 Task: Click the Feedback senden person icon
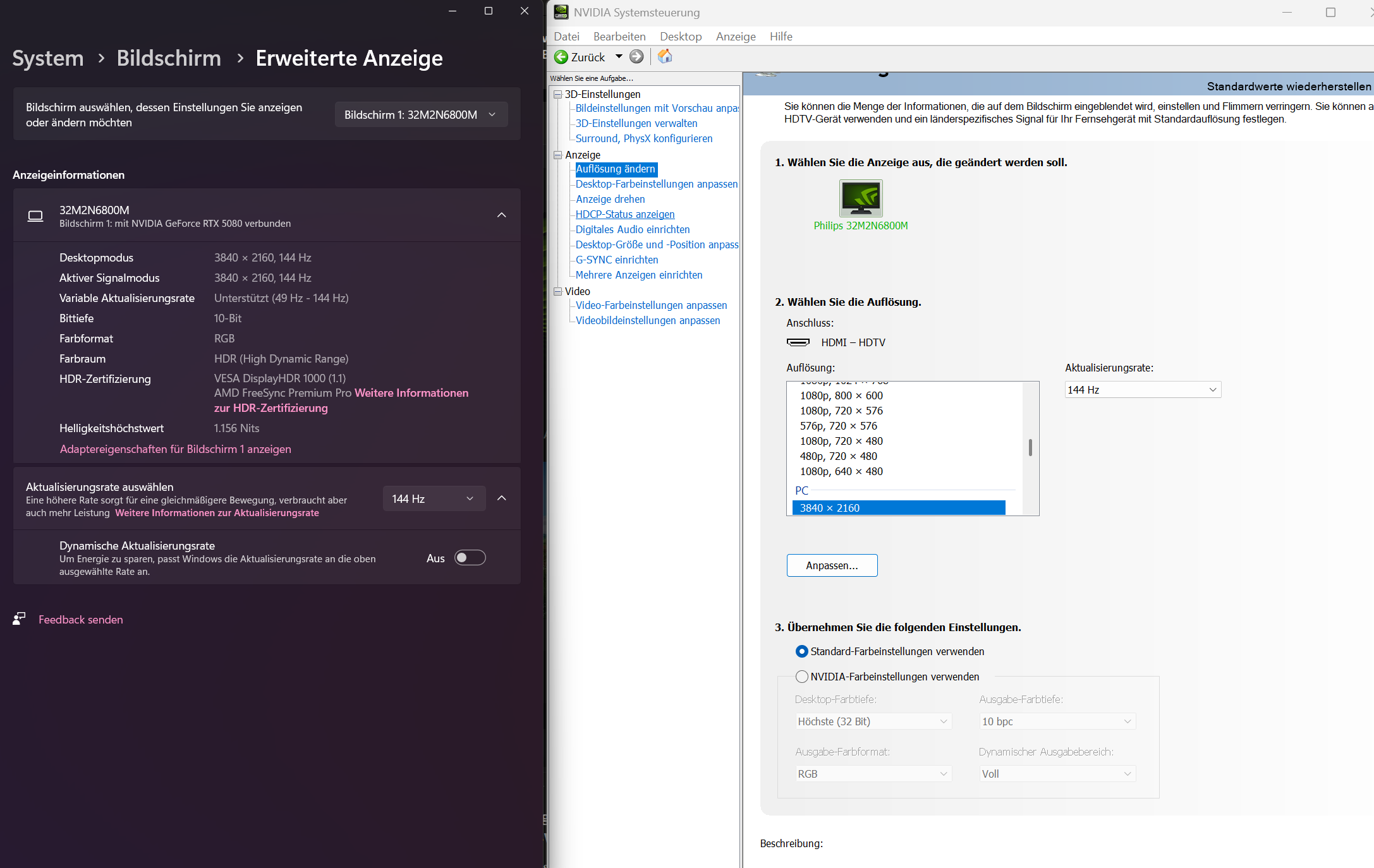pos(19,619)
